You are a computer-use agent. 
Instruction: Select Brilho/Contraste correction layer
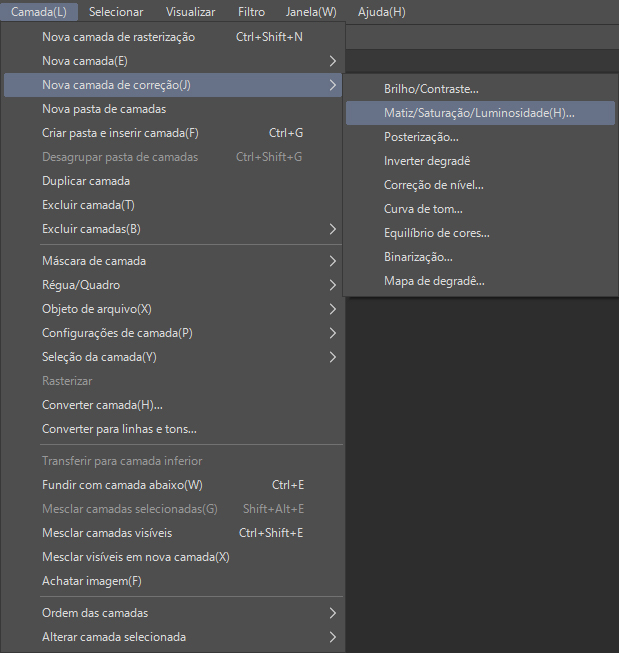[x=431, y=89]
